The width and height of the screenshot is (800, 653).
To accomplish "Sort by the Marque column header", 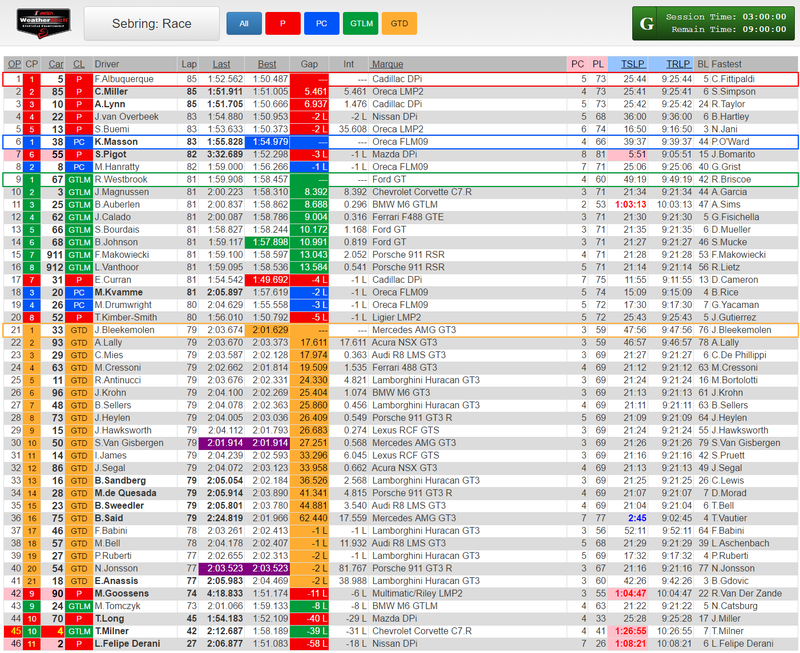I will point(387,64).
